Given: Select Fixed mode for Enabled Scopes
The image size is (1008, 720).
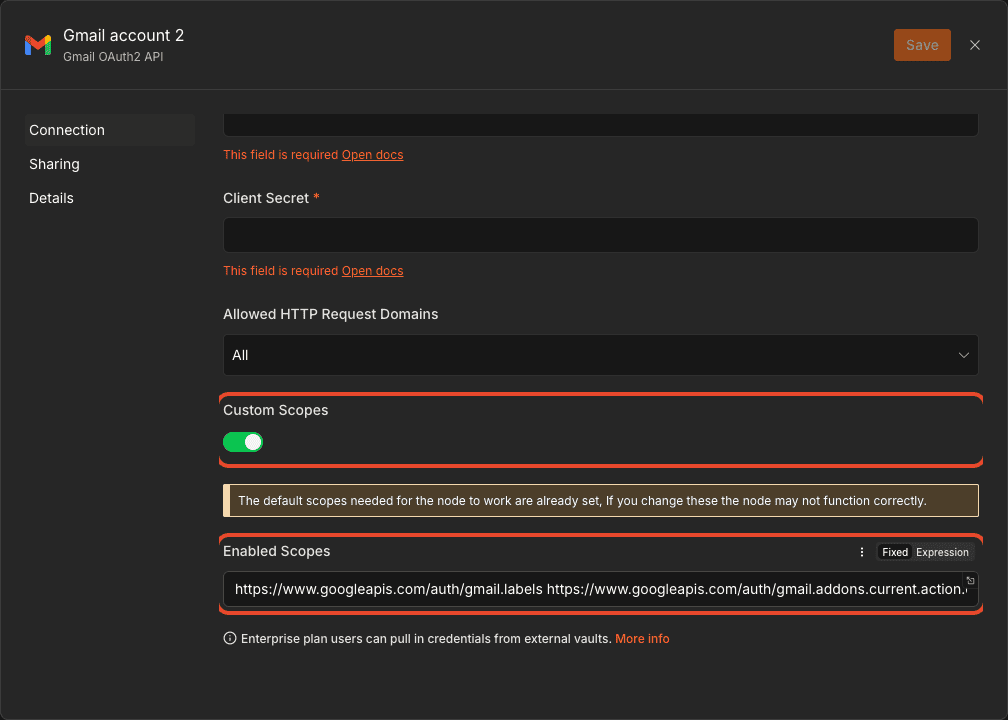Looking at the screenshot, I should [894, 552].
